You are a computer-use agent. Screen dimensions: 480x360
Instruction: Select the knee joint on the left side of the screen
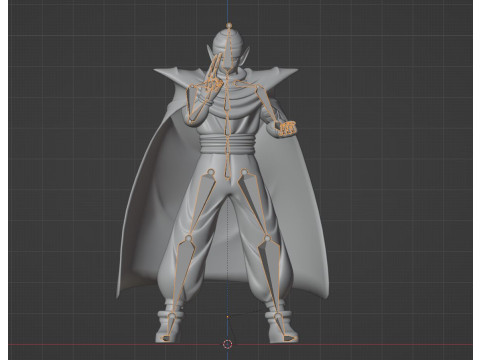click(188, 238)
